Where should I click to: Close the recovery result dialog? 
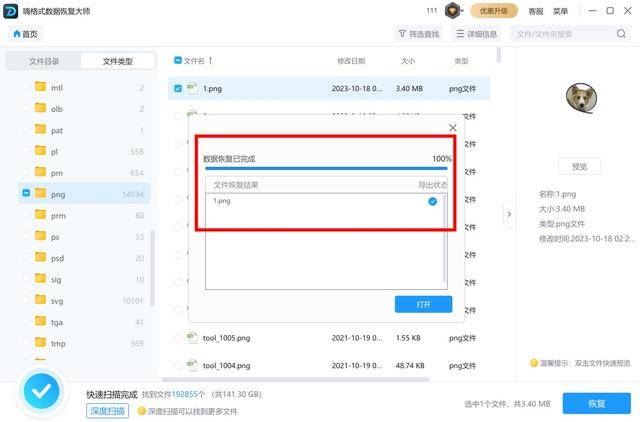(x=453, y=128)
